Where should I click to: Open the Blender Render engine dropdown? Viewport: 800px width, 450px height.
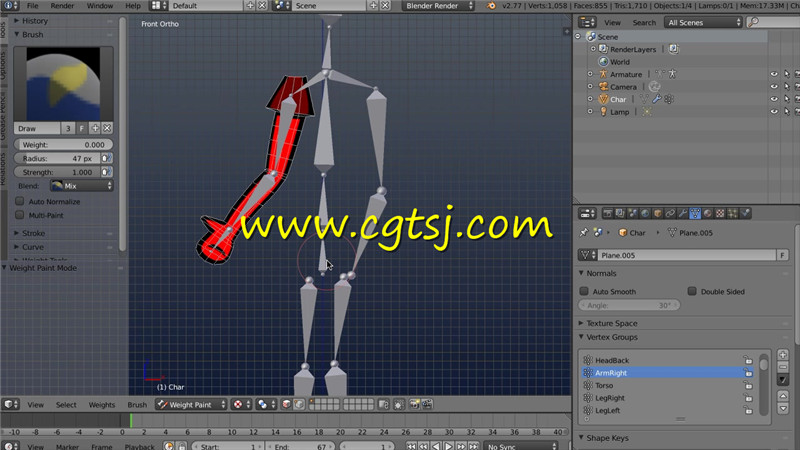[x=438, y=6]
